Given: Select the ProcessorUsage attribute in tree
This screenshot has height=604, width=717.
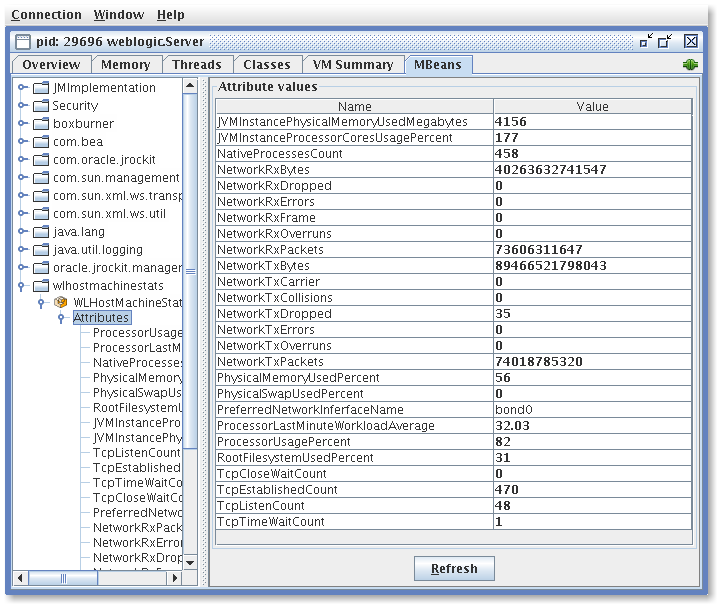Looking at the screenshot, I should point(138,333).
